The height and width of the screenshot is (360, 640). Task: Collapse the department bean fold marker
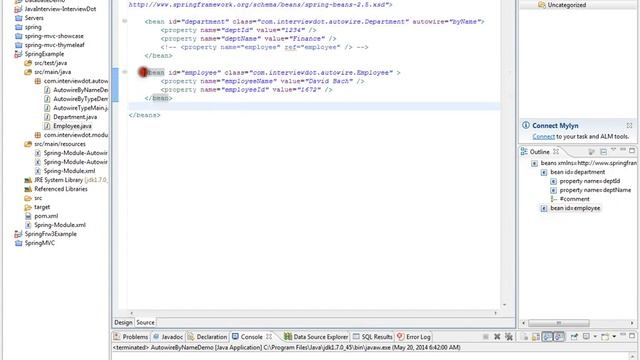point(125,21)
